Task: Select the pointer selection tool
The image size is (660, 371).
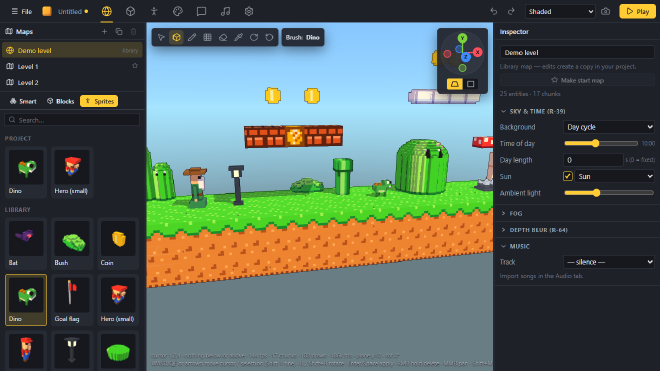Action: pyautogui.click(x=161, y=37)
